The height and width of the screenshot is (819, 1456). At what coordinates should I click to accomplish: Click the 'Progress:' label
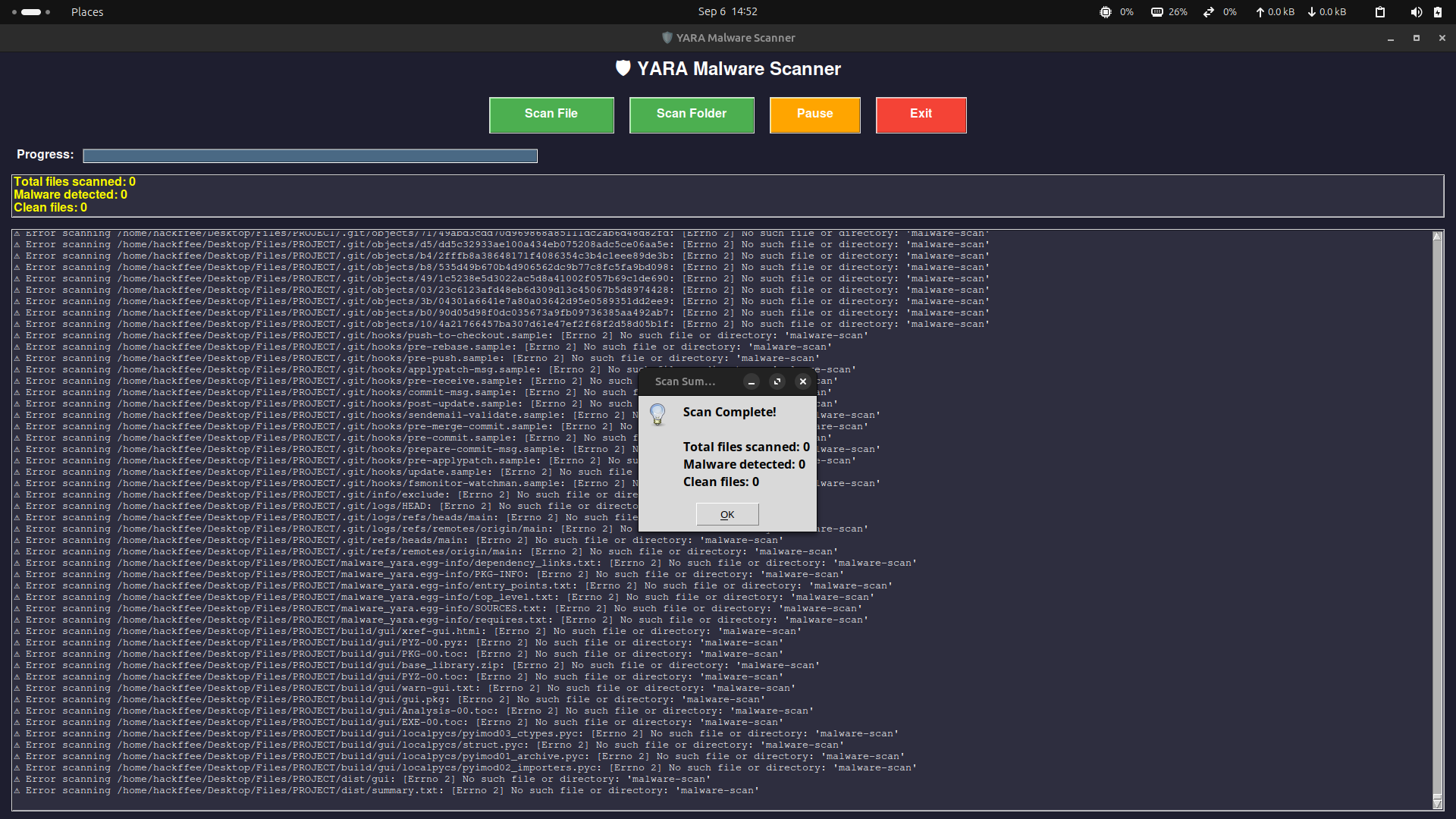45,155
